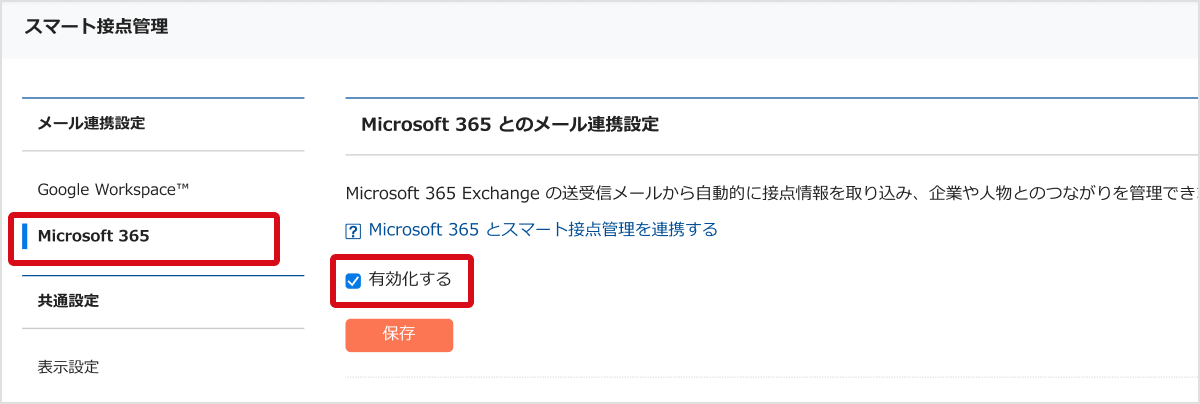This screenshot has height=404, width=1200.
Task: Click the divider line above 共通設定
Action: [x=163, y=275]
